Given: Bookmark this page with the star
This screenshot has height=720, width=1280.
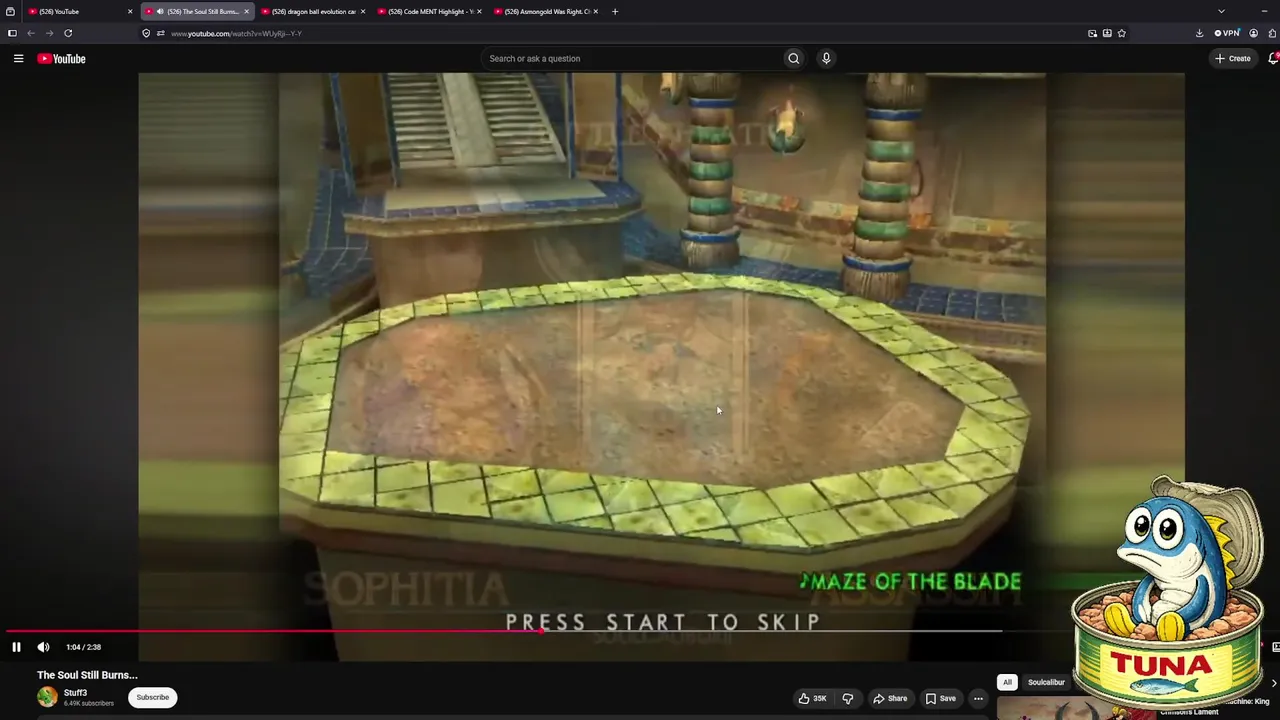Looking at the screenshot, I should click(x=1122, y=33).
